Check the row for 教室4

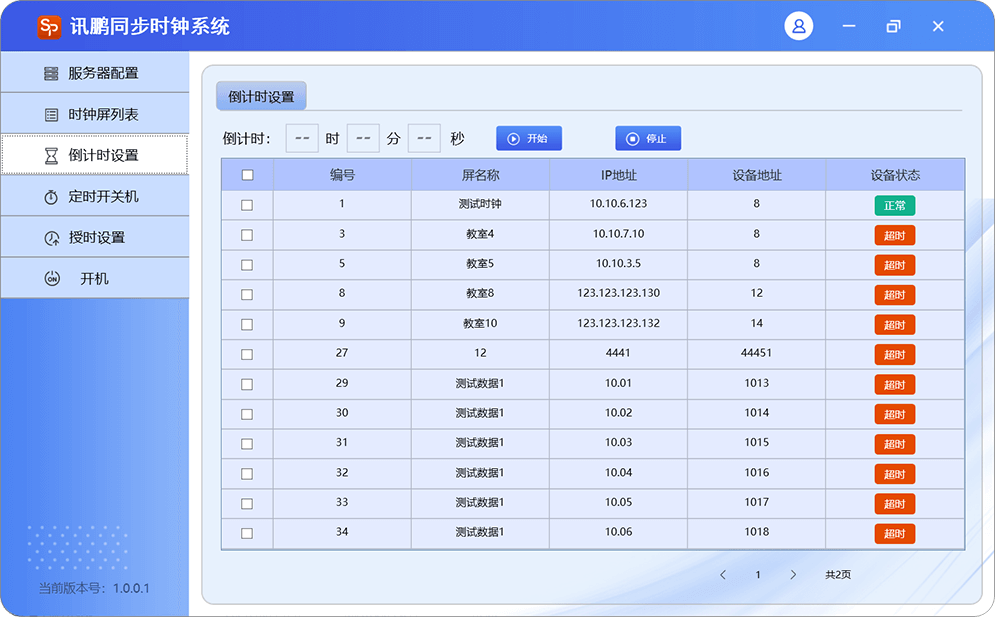tap(247, 235)
